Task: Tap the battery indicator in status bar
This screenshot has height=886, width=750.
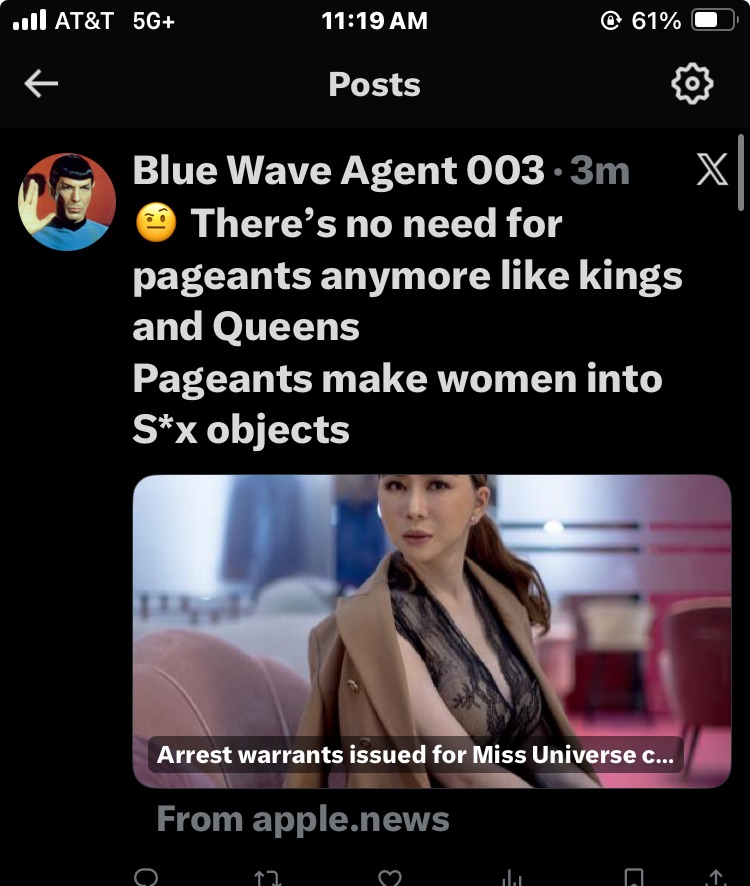Action: (x=715, y=21)
